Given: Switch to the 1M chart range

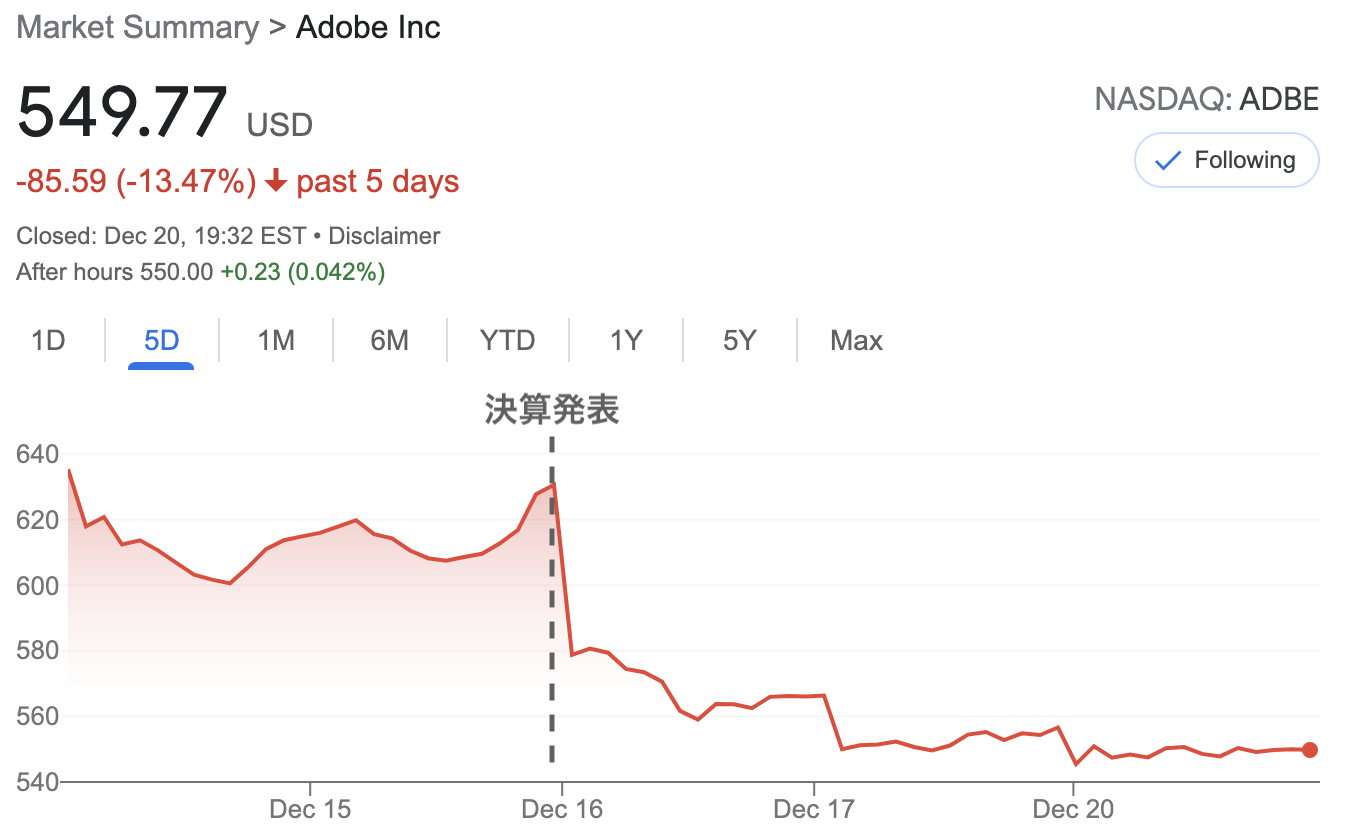Looking at the screenshot, I should 276,341.
